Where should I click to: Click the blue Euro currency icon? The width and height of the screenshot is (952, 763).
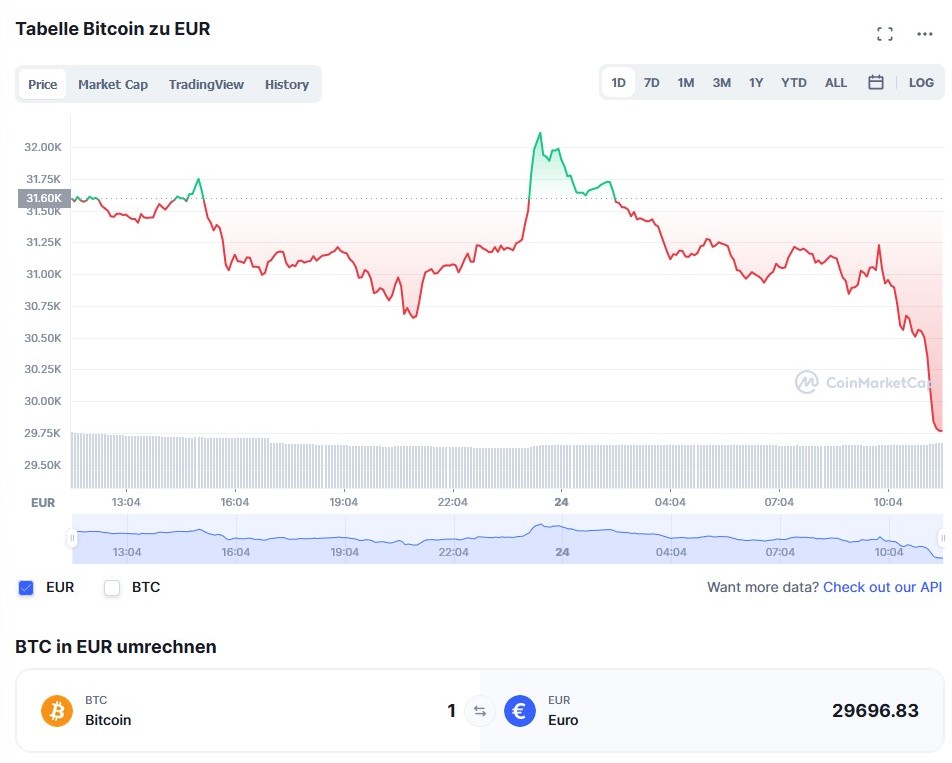(x=520, y=711)
